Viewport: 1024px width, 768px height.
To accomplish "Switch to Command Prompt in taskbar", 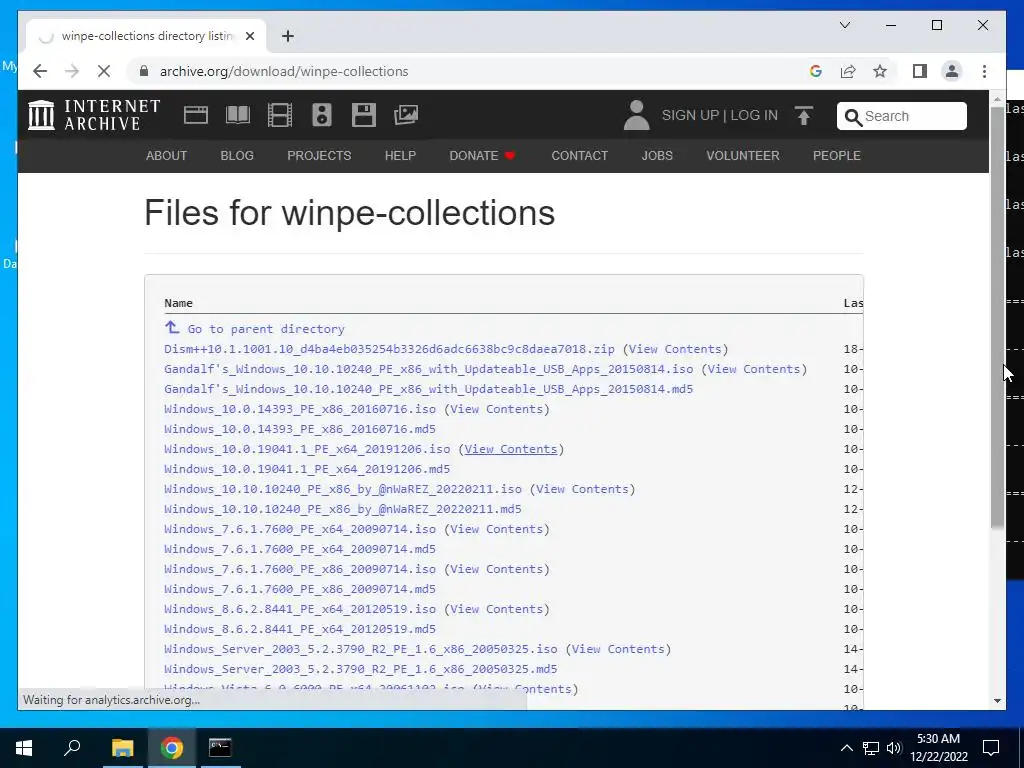I will 220,748.
